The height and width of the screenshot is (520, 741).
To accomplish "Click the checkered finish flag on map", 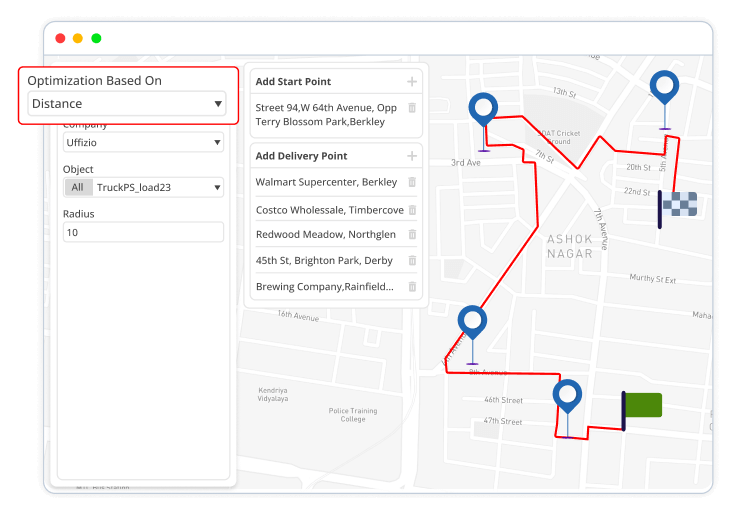I will [x=678, y=209].
